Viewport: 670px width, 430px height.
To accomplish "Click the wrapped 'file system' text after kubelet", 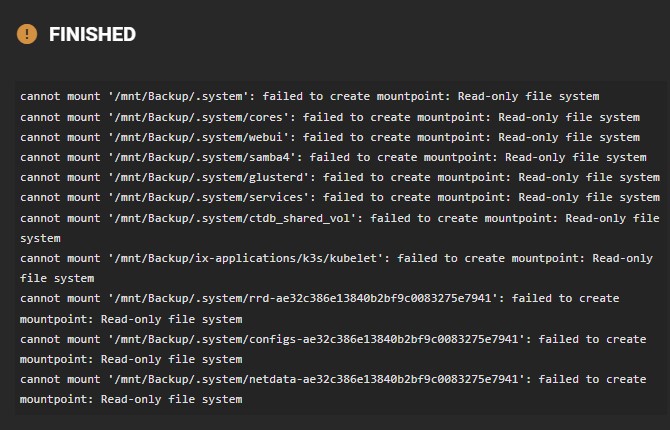I will (57, 278).
